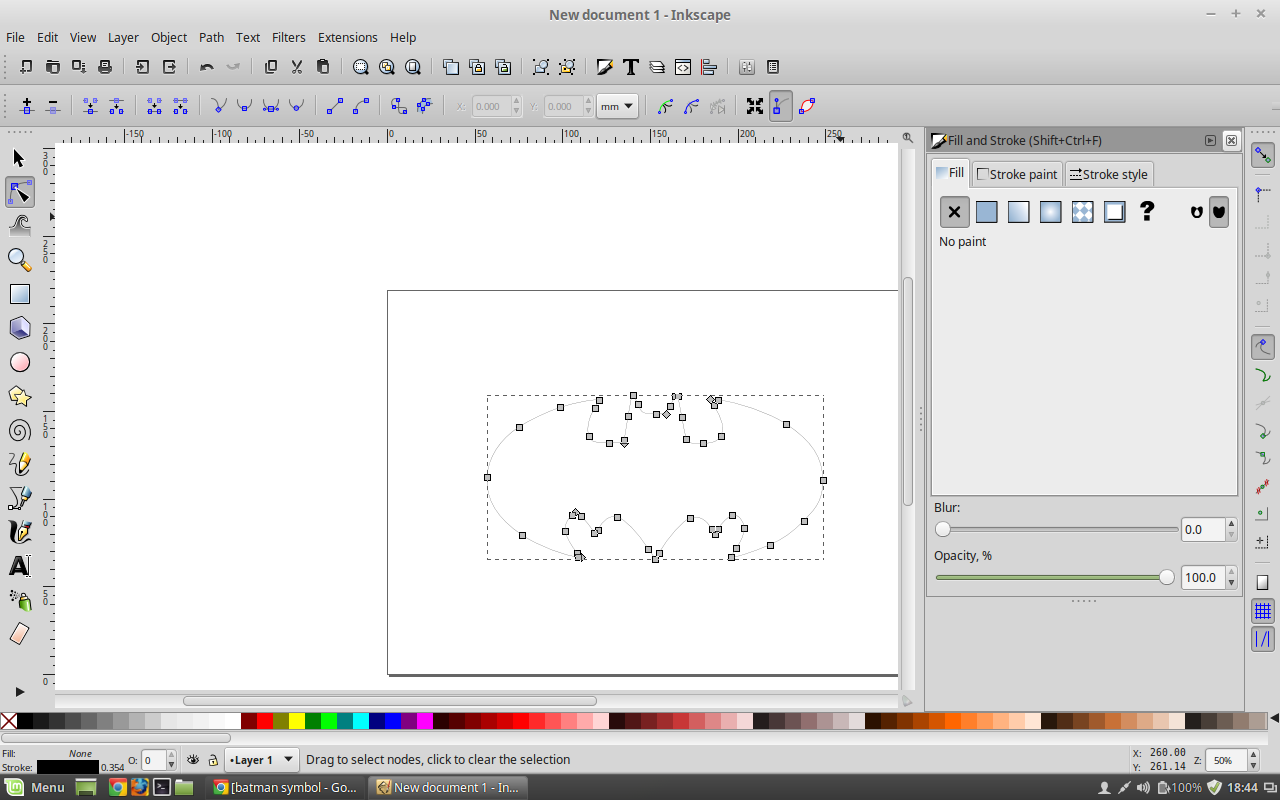Image resolution: width=1280 pixels, height=800 pixels.
Task: Choose Linear gradient fill
Action: click(1018, 212)
